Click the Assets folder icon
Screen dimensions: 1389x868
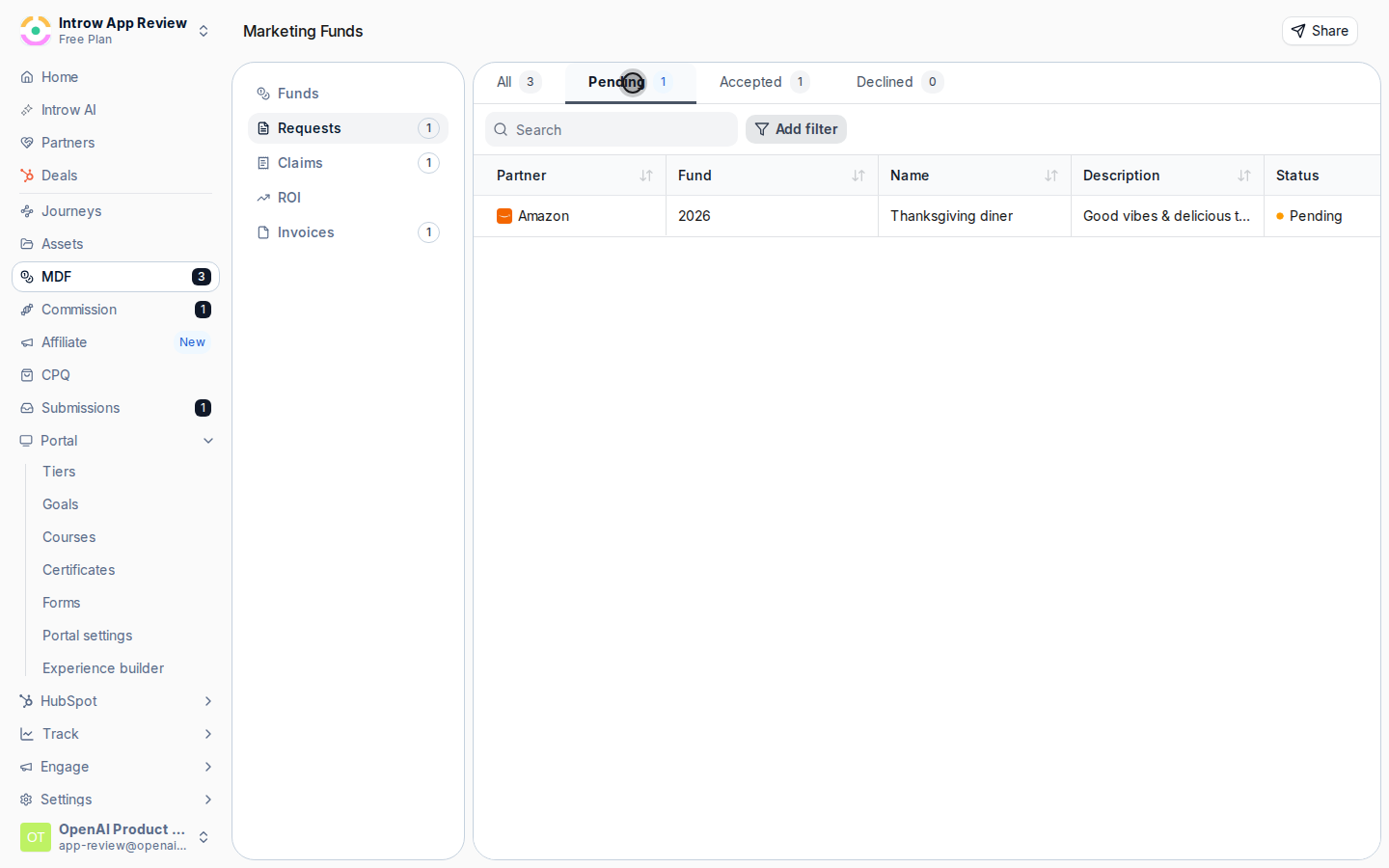27,244
